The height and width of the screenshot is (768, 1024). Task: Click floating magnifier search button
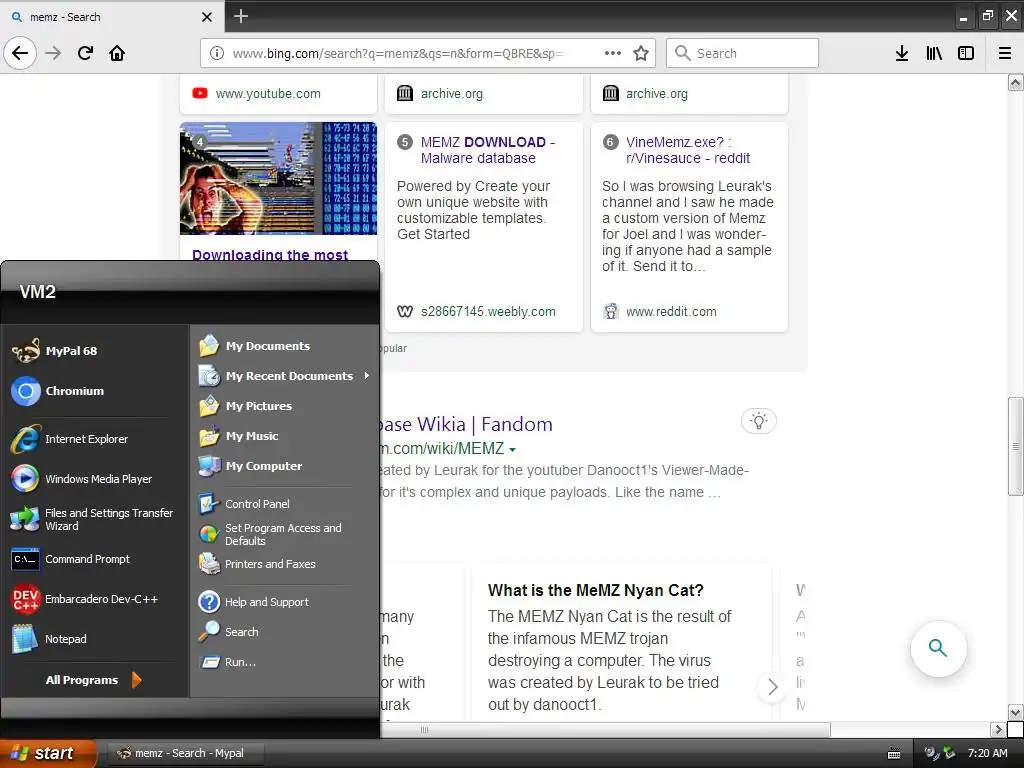coord(938,648)
